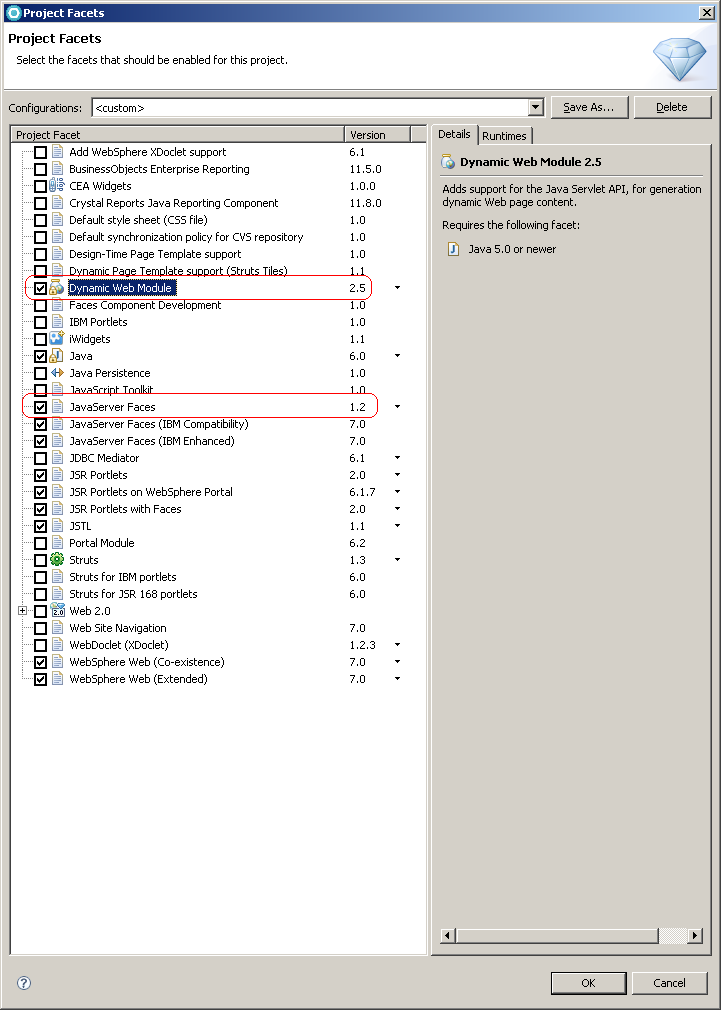Uncheck WebSphere Web (Co-existence) checkbox
721x1010 pixels.
click(x=41, y=662)
